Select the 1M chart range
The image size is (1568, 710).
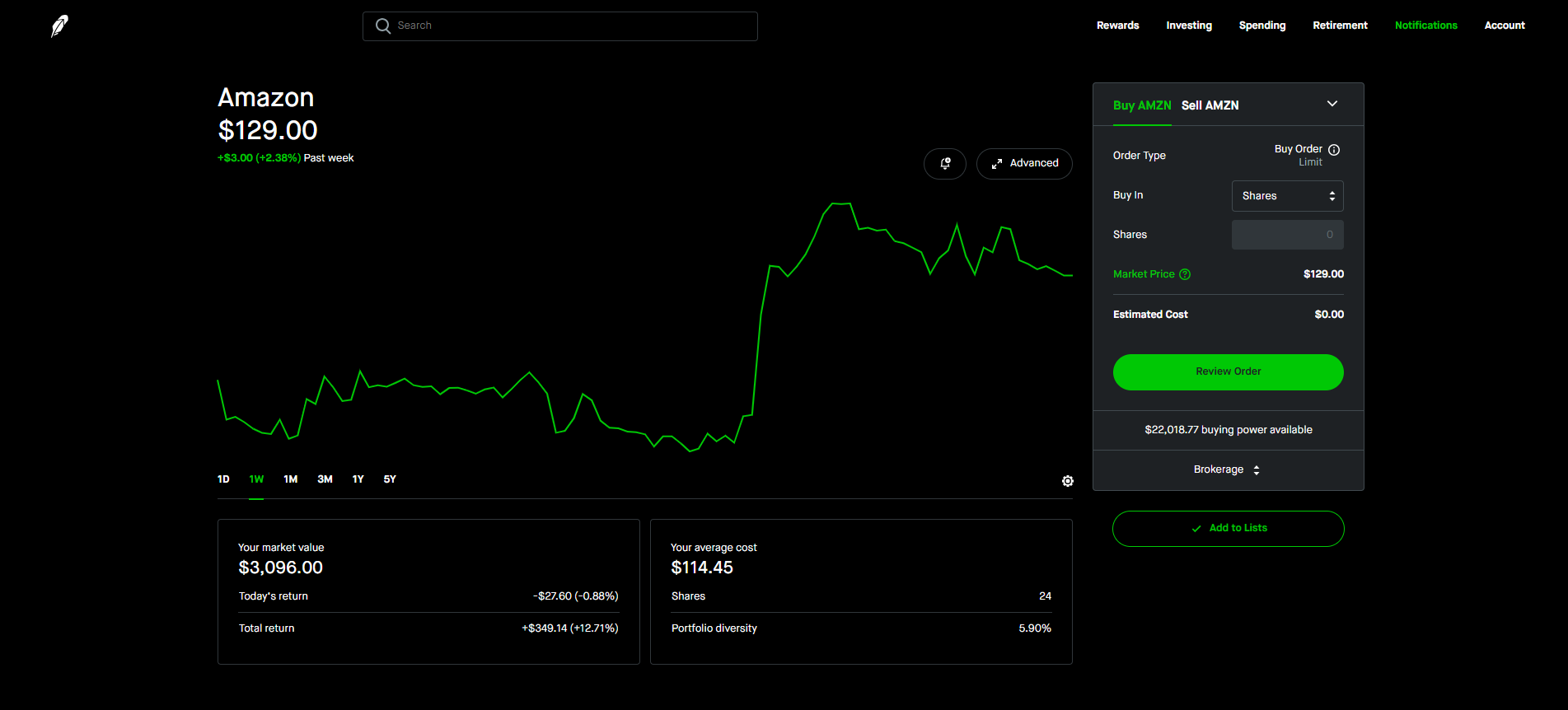tap(290, 479)
